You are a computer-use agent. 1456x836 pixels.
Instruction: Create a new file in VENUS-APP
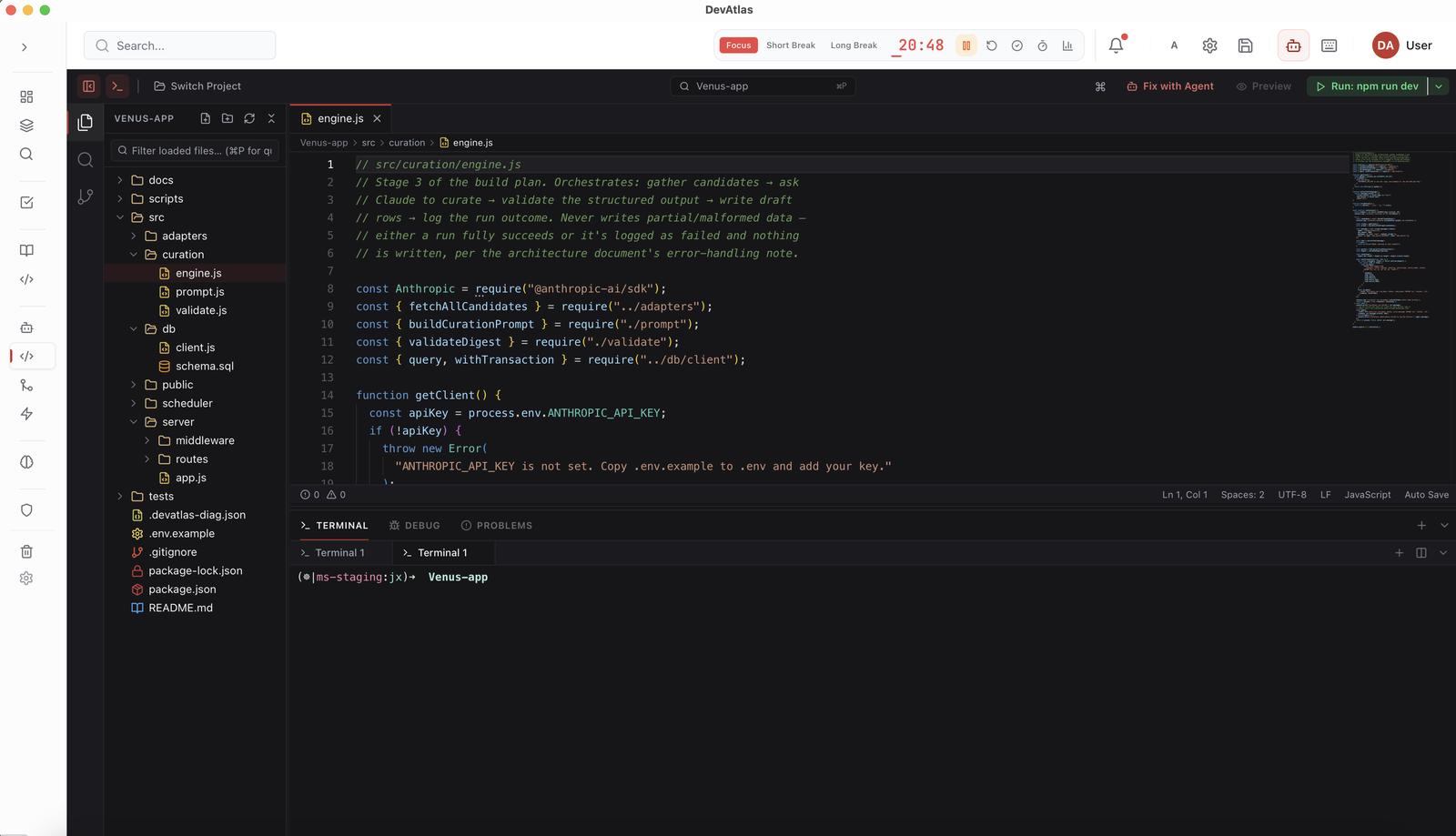click(x=206, y=118)
